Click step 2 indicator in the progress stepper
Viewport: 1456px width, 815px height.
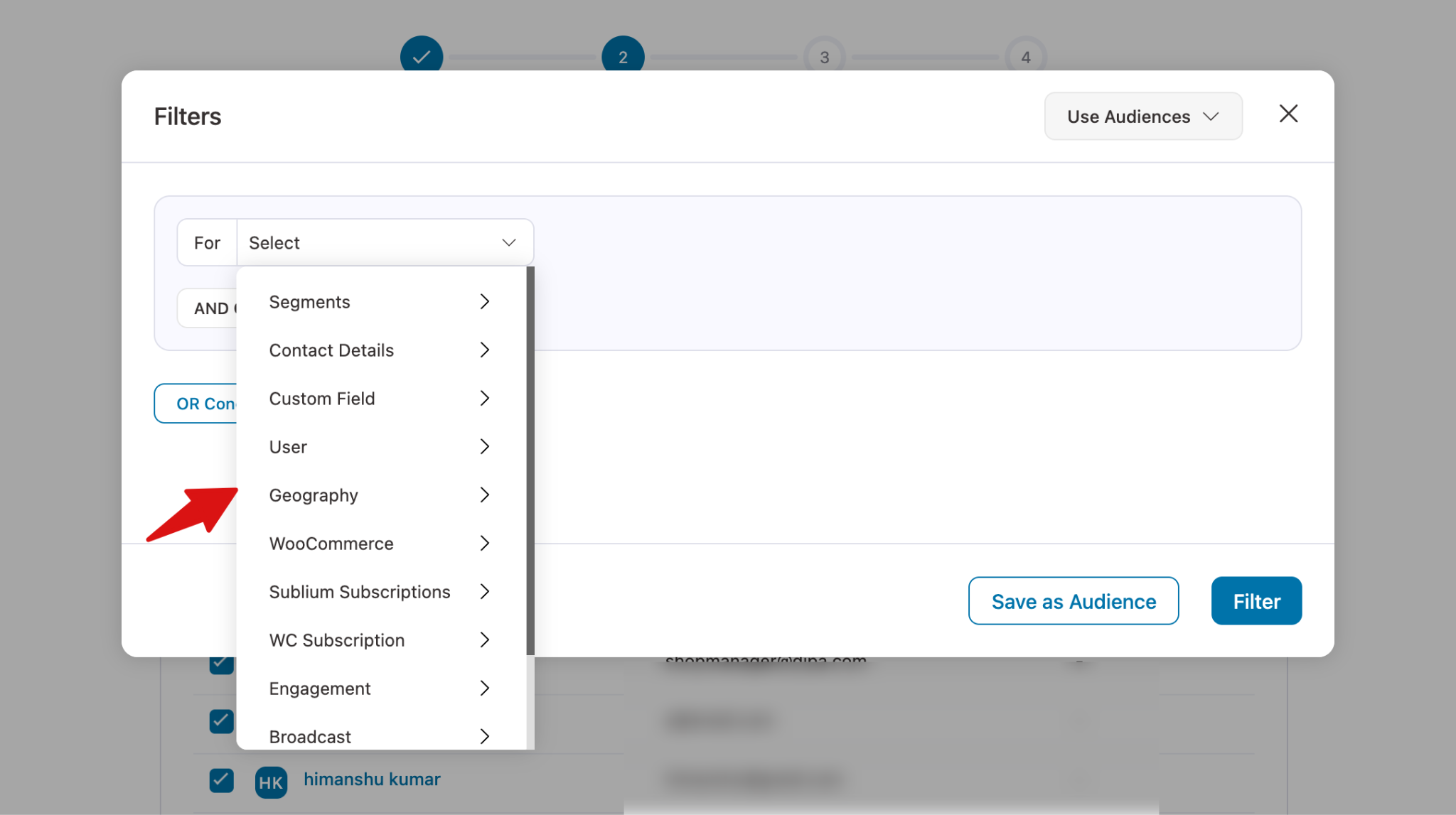point(623,55)
